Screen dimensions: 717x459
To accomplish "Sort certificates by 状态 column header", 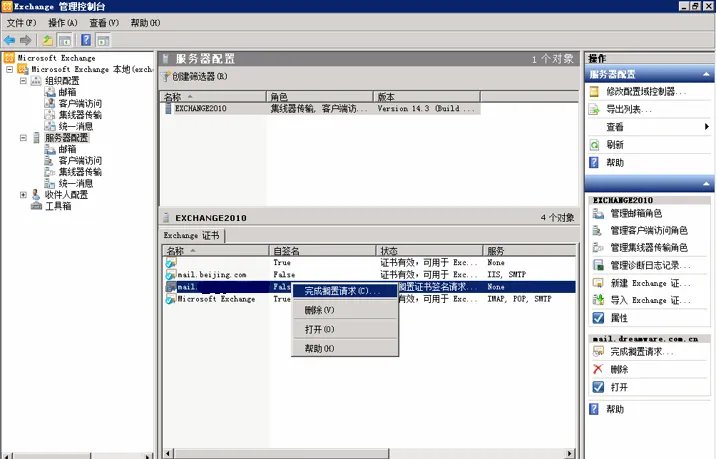I will point(429,251).
